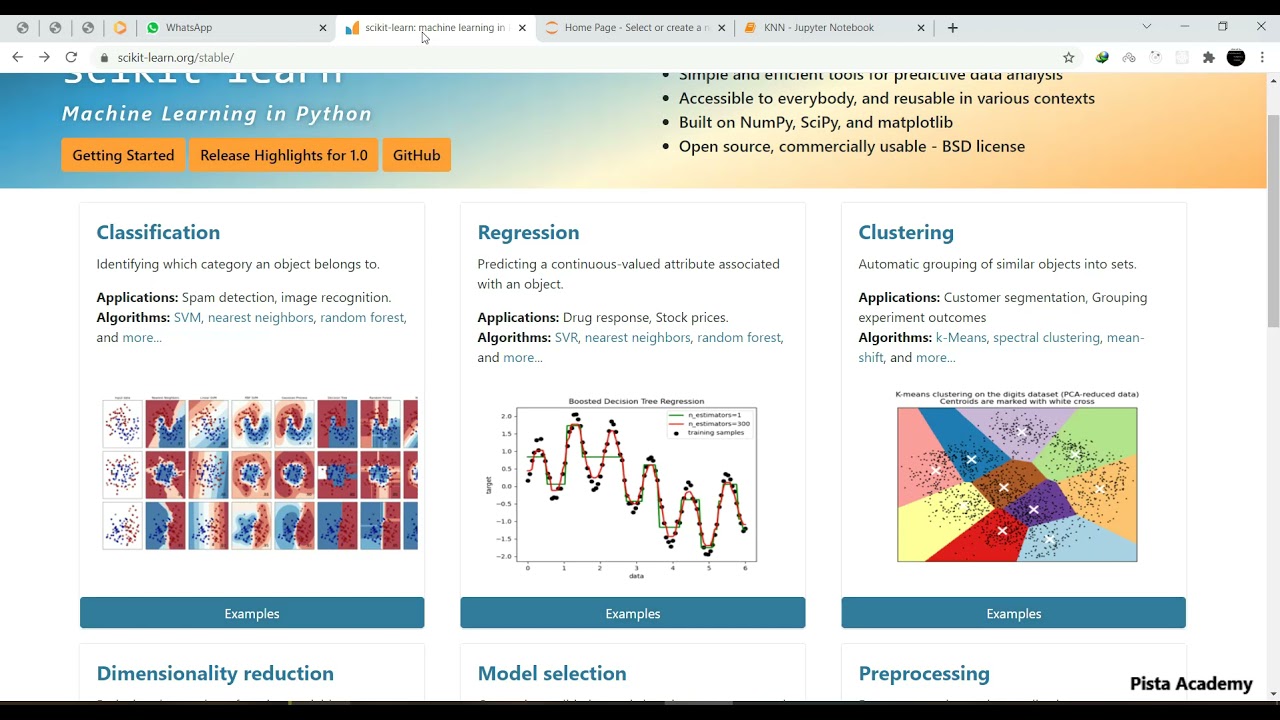Screen dimensions: 1280x720
Task: Click the faded circular extension icon
Action: (1156, 58)
